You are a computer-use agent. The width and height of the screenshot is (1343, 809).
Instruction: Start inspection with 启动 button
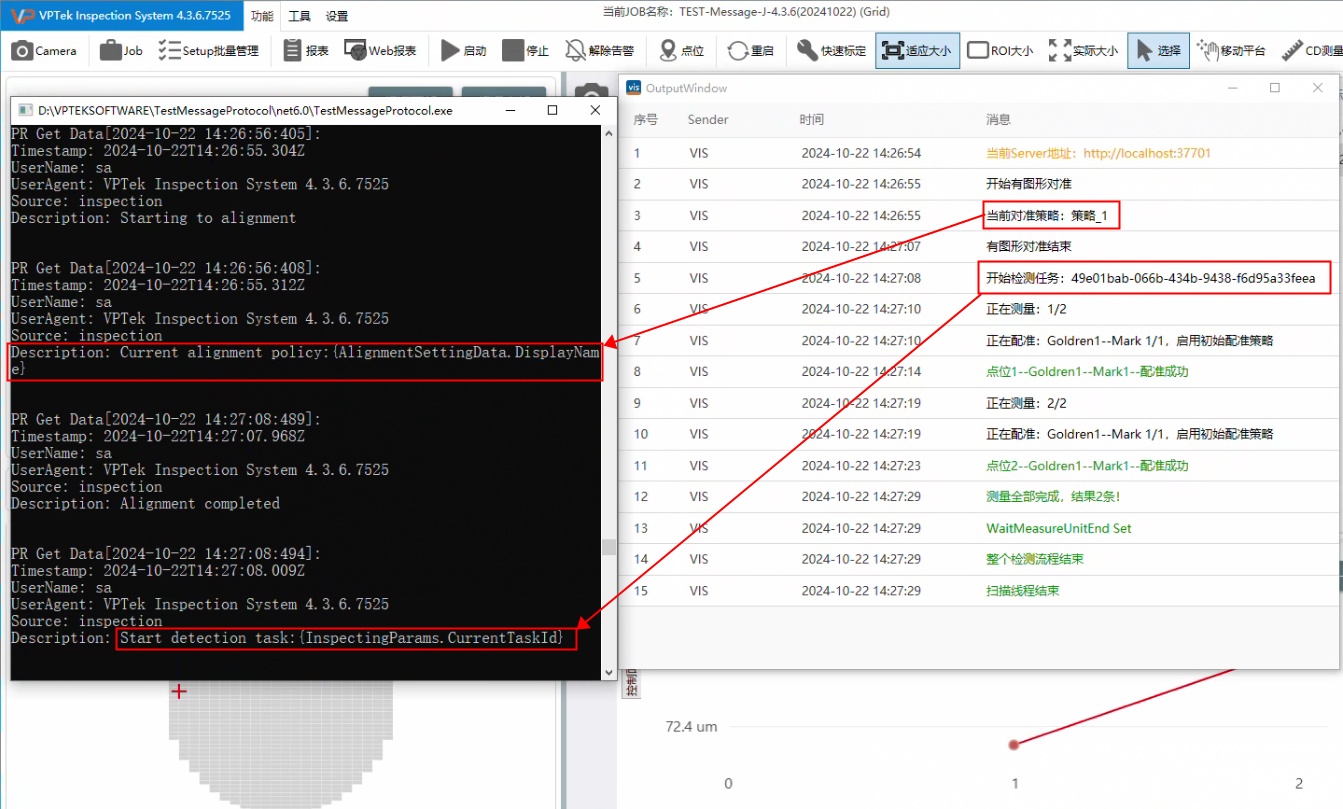pyautogui.click(x=463, y=51)
